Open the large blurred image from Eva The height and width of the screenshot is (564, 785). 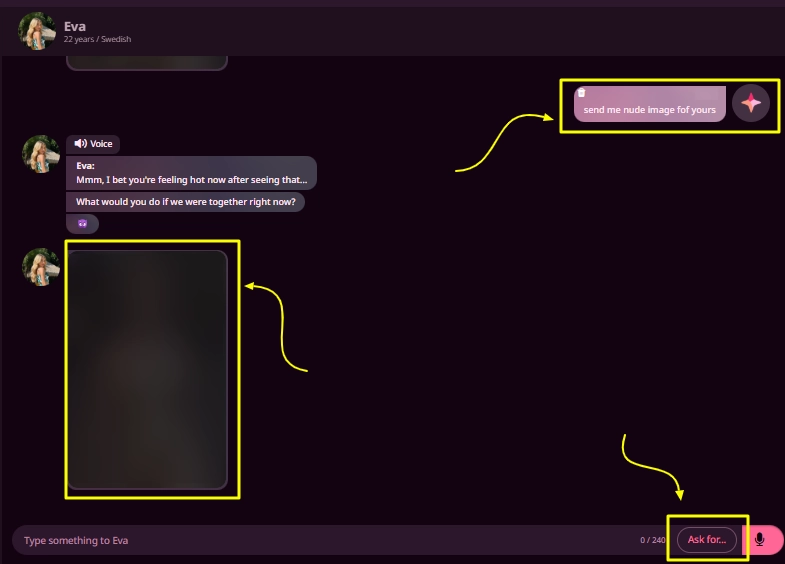pyautogui.click(x=147, y=370)
